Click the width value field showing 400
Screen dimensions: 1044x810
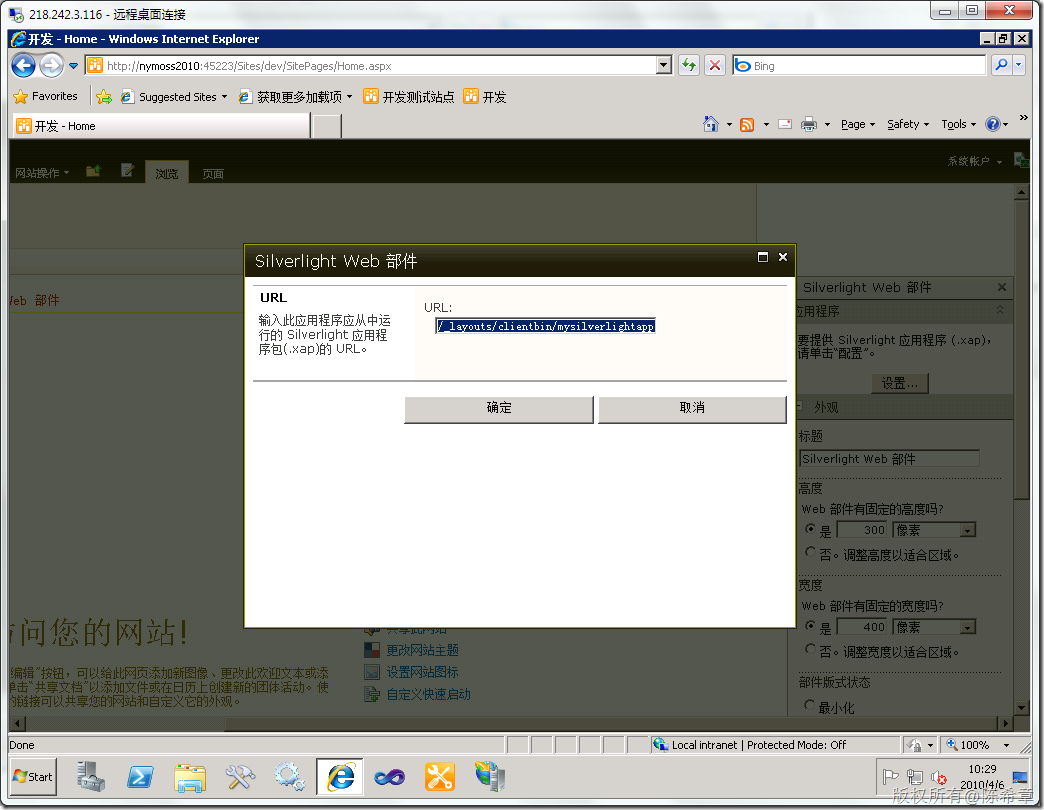tap(862, 627)
